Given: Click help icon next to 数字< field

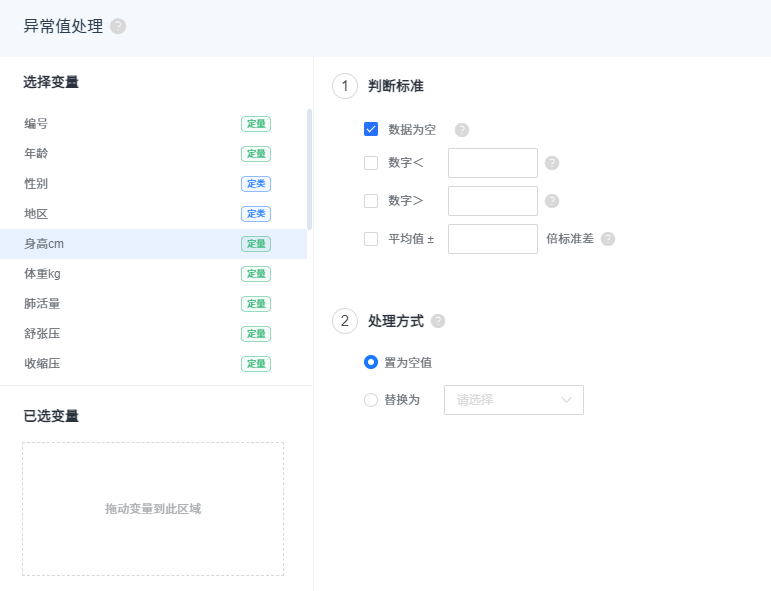Looking at the screenshot, I should pos(552,163).
